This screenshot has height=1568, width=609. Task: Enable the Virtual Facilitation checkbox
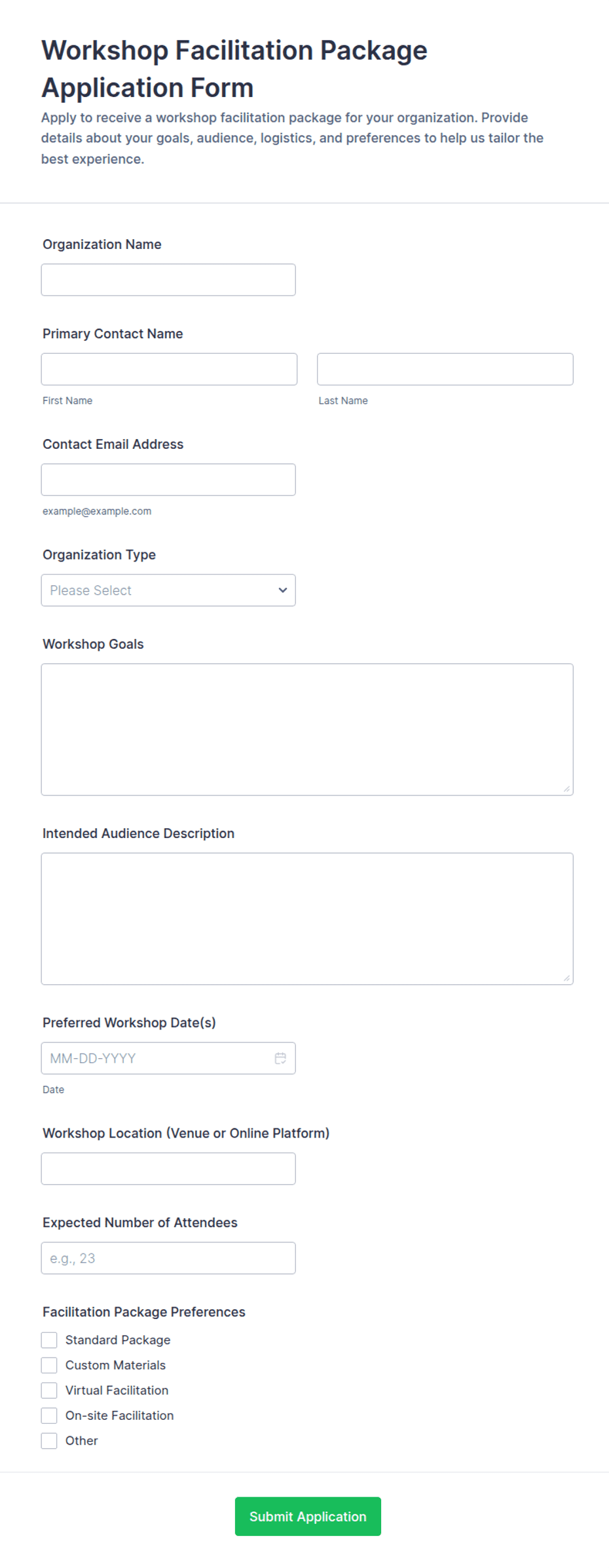(49, 1390)
